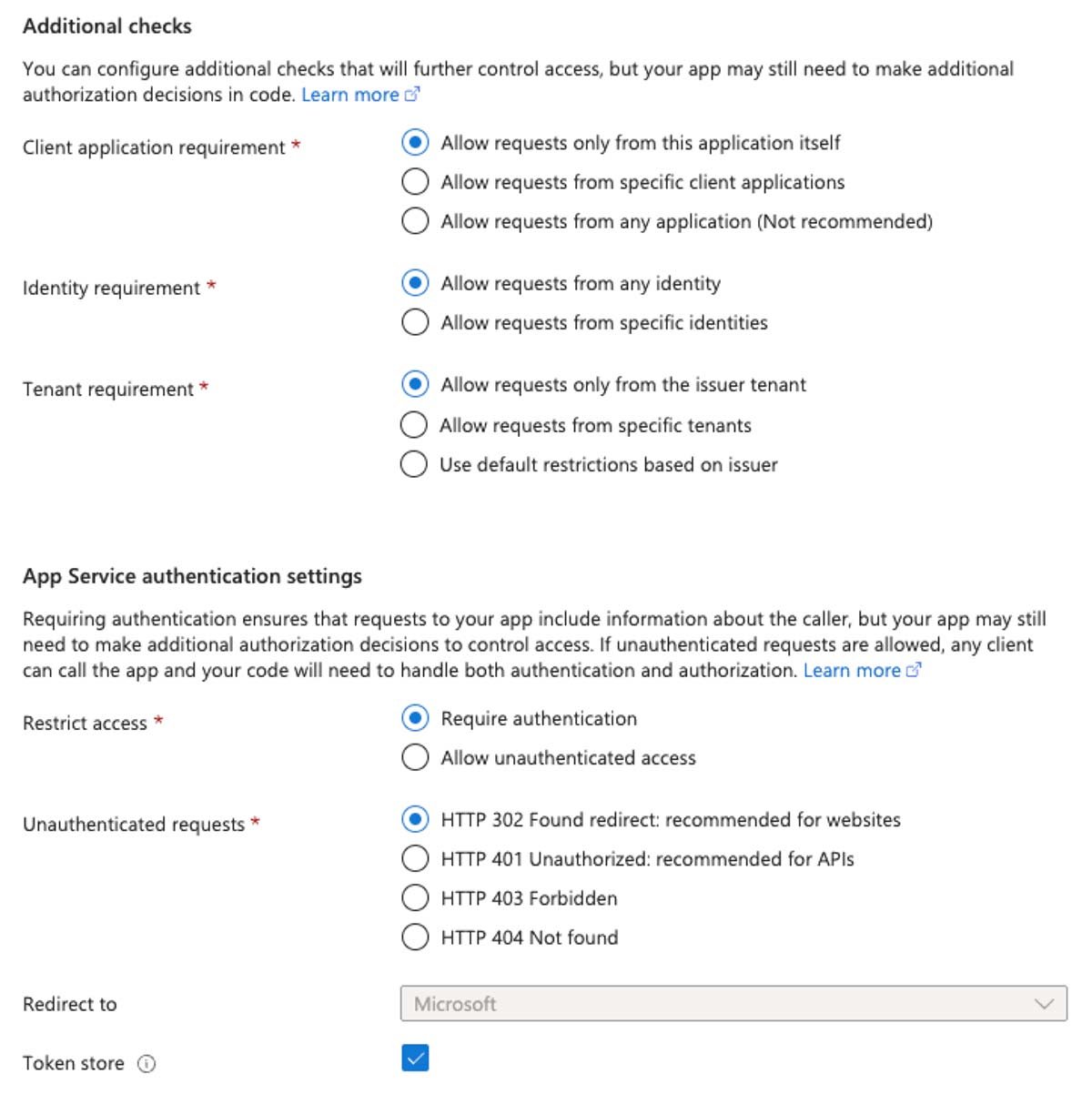The width and height of the screenshot is (1092, 1094).
Task: Select Allow requests from any application
Action: [415, 220]
